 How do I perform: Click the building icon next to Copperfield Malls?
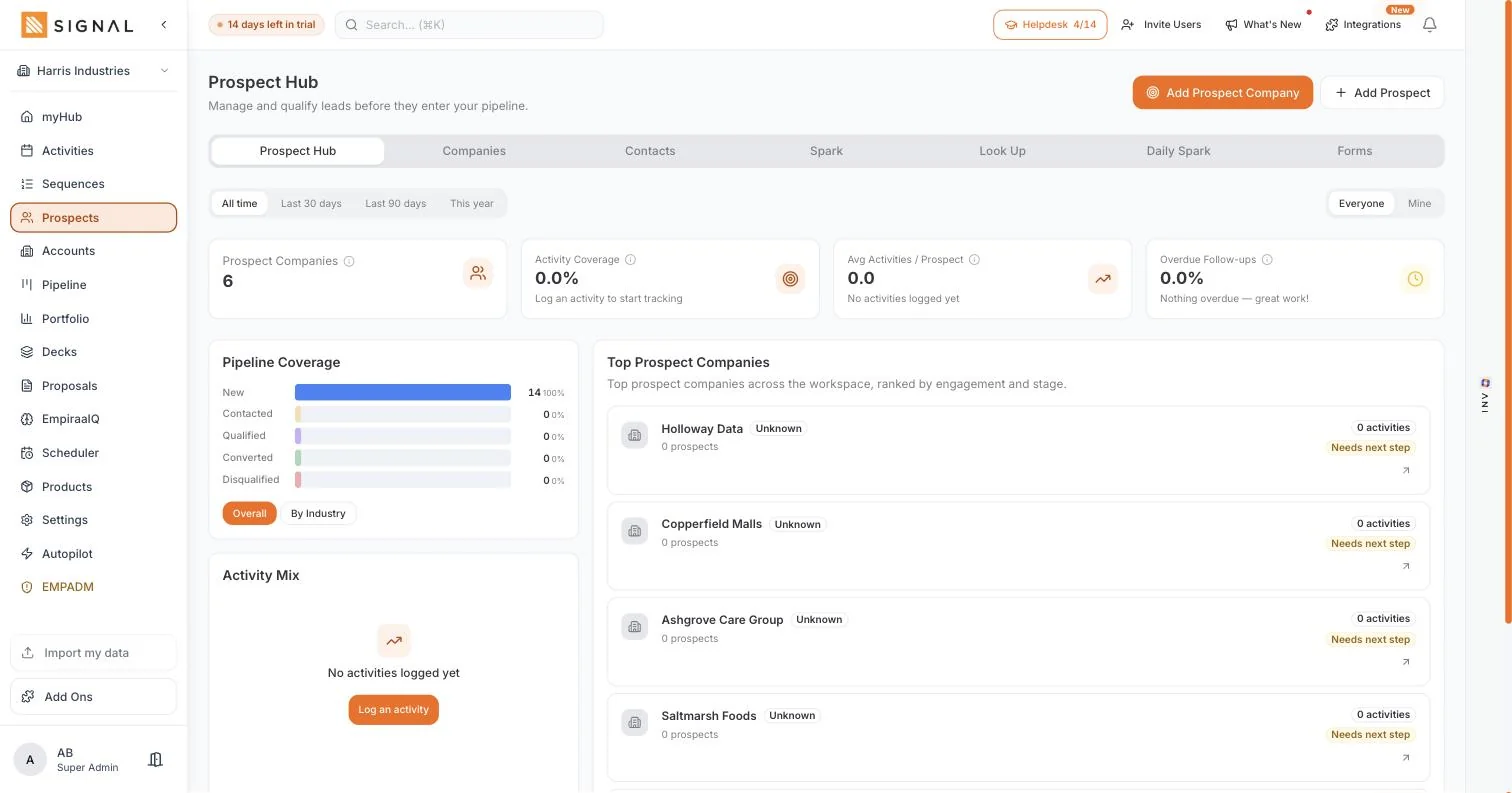tap(635, 531)
